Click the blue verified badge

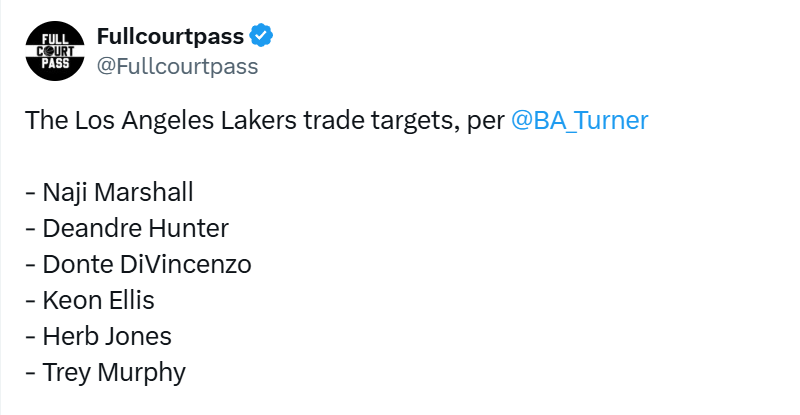point(262,37)
